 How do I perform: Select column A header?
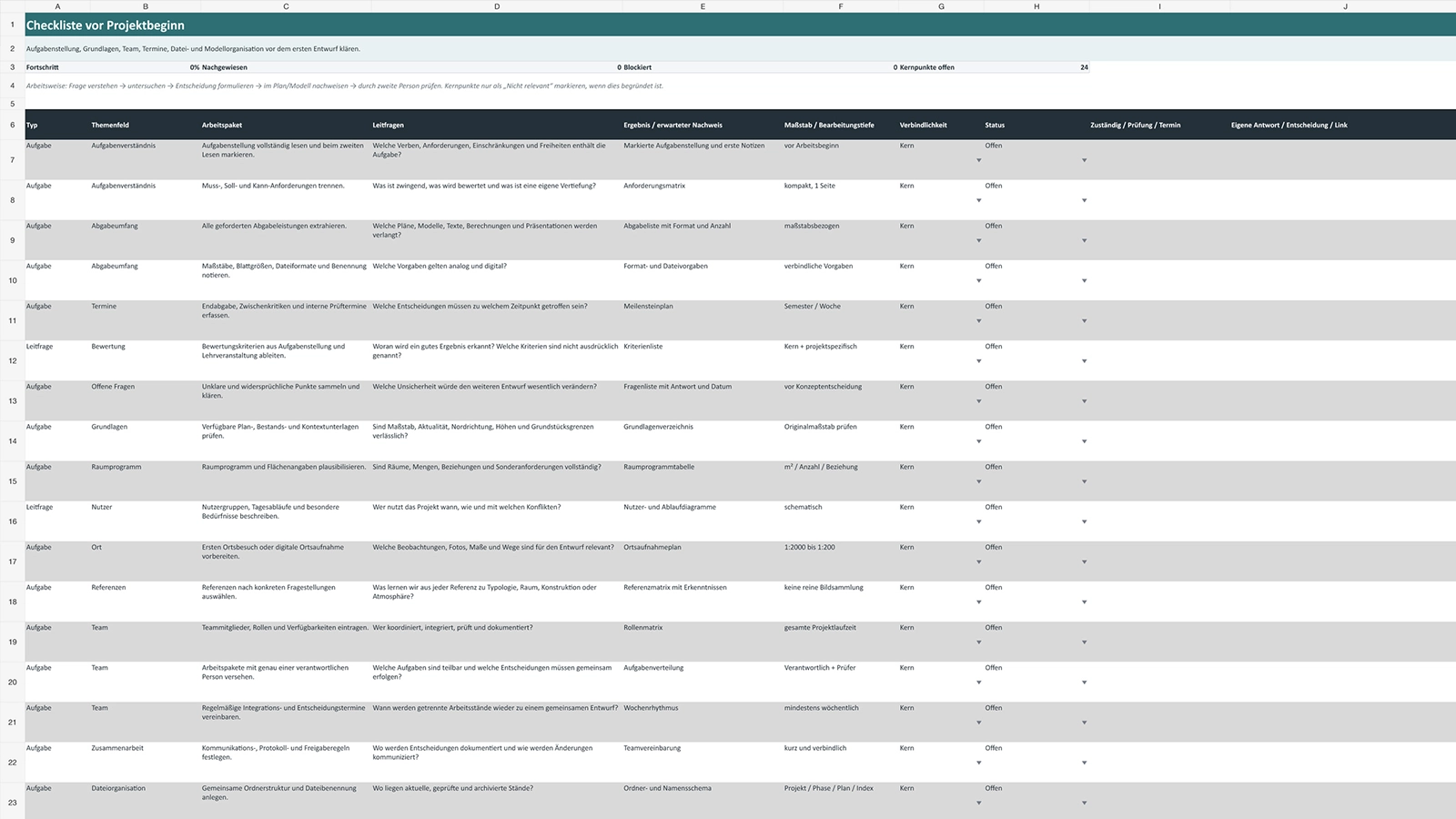coord(57,6)
